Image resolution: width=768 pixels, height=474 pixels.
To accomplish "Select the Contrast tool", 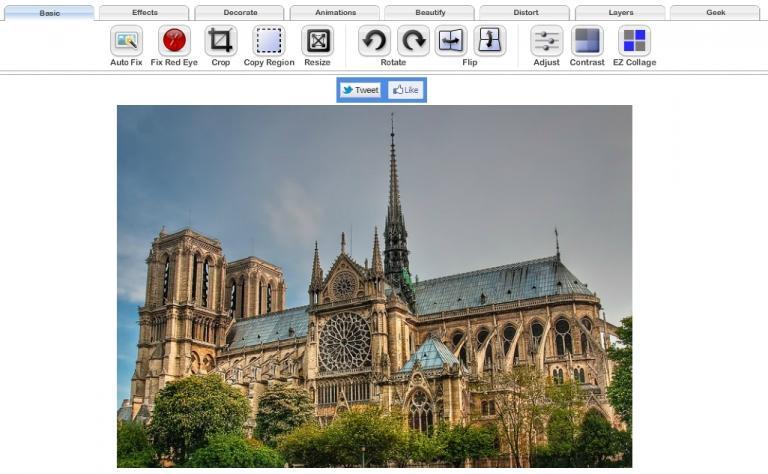I will (587, 41).
